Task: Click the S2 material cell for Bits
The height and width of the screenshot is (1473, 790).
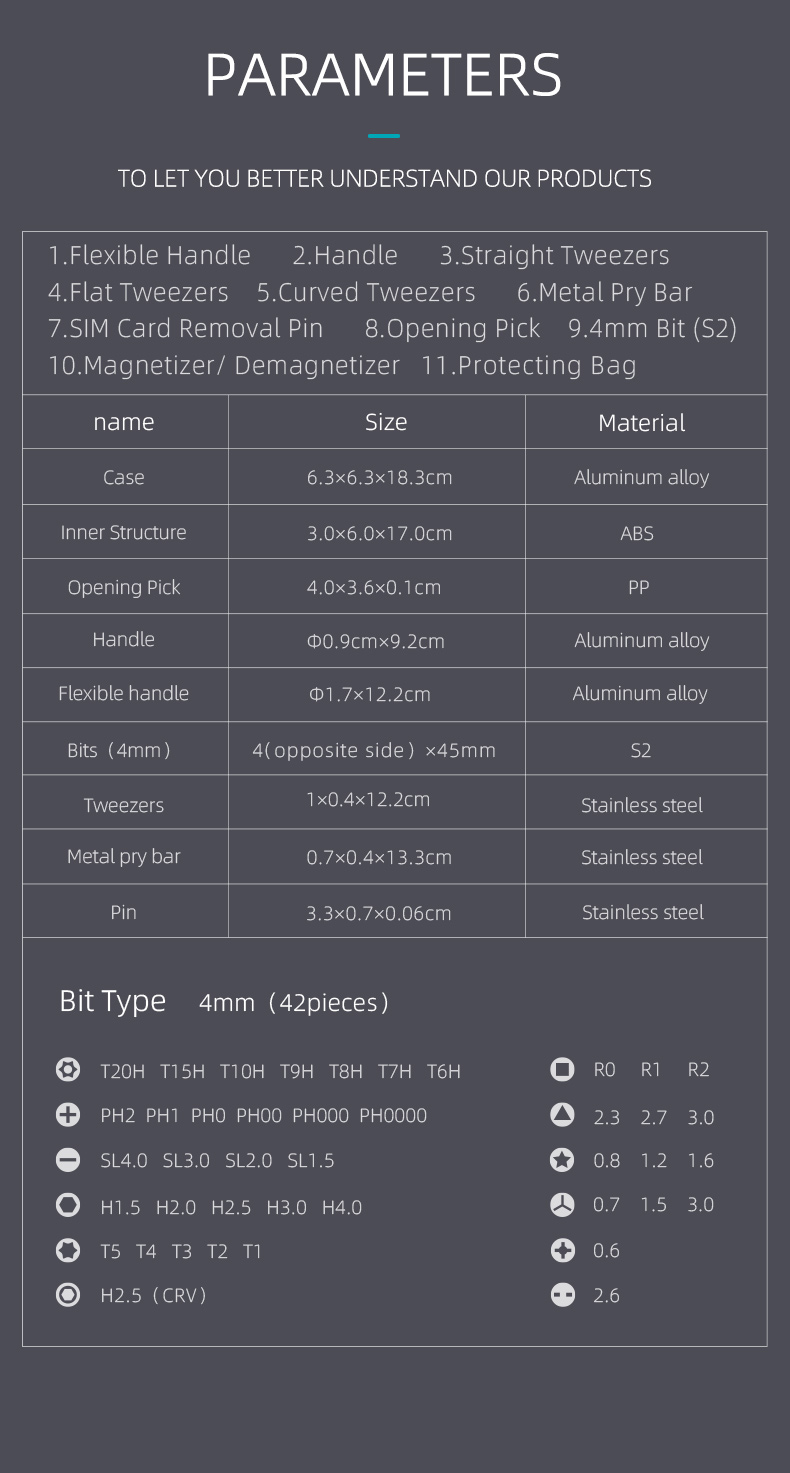Action: (x=641, y=750)
